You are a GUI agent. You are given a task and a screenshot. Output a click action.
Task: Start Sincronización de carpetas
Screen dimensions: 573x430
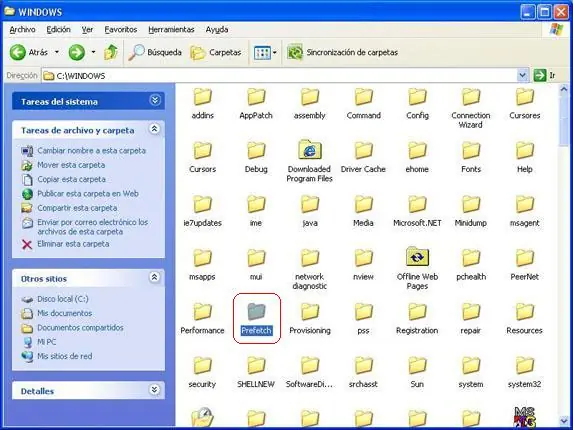pos(342,53)
